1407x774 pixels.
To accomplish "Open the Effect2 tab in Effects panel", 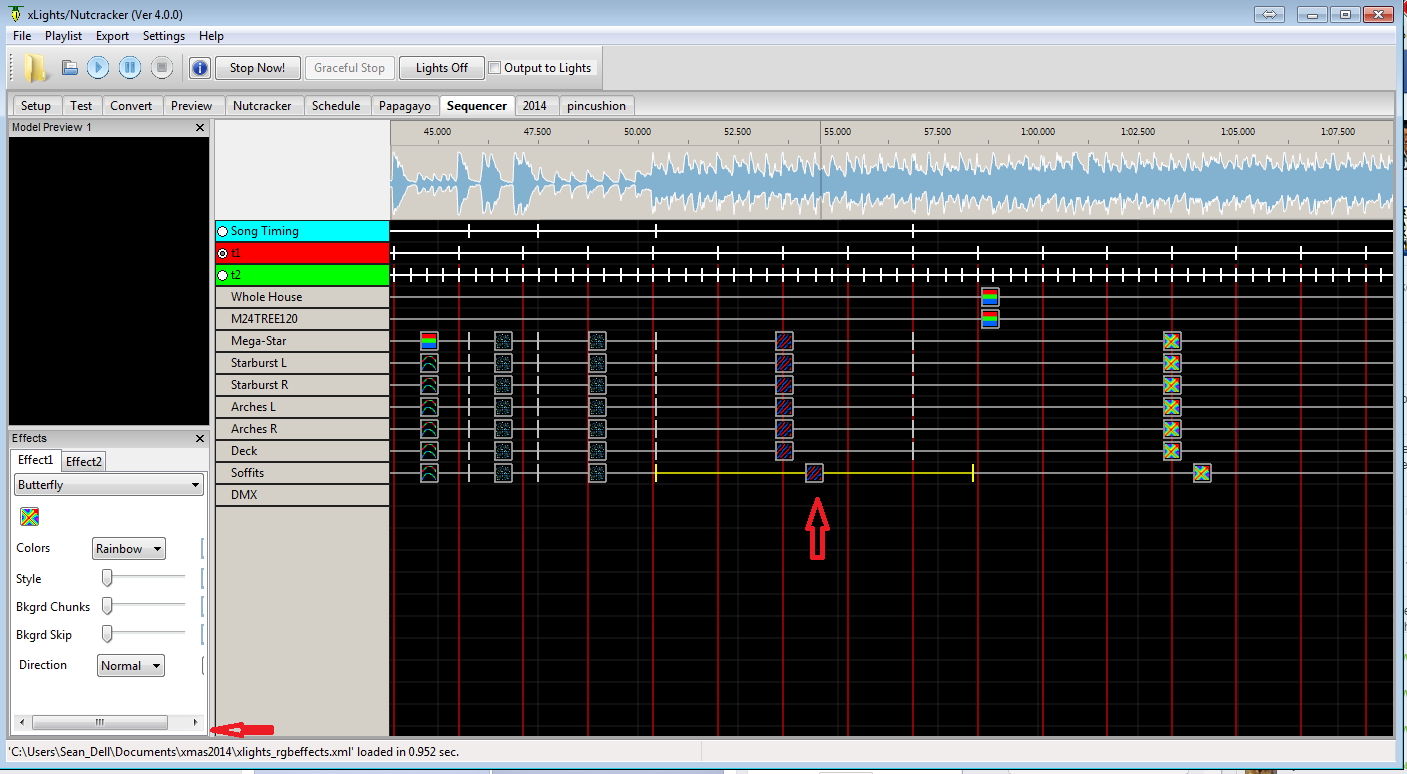I will 83,461.
